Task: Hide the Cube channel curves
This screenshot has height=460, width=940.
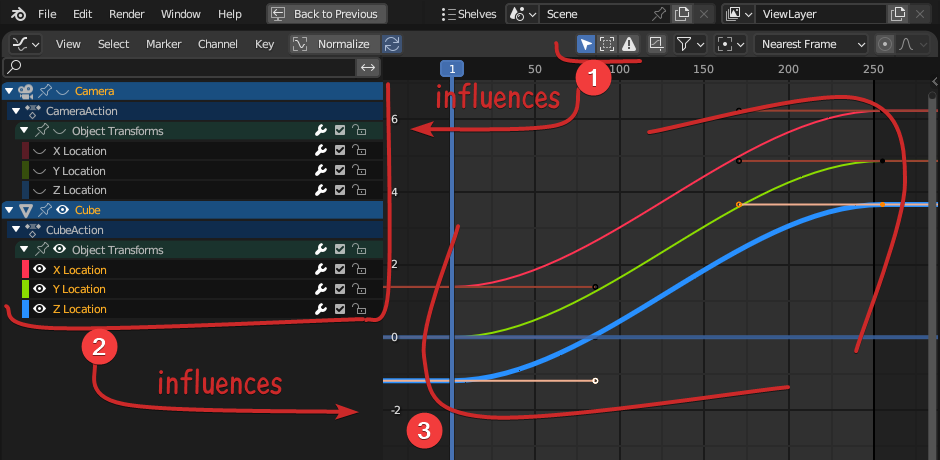Action: pyautogui.click(x=62, y=210)
